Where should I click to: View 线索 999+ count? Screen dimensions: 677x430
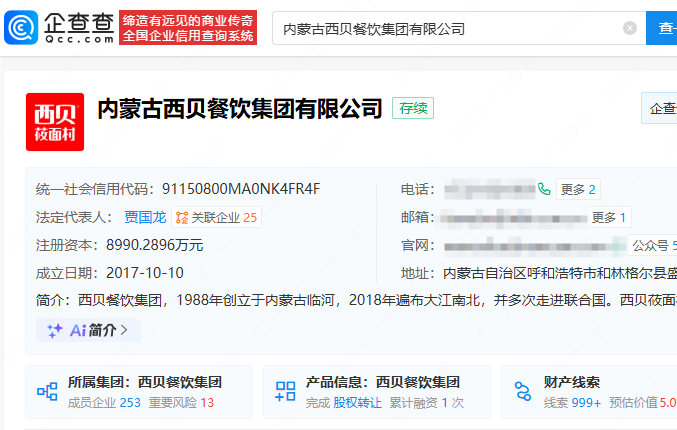(x=572, y=403)
